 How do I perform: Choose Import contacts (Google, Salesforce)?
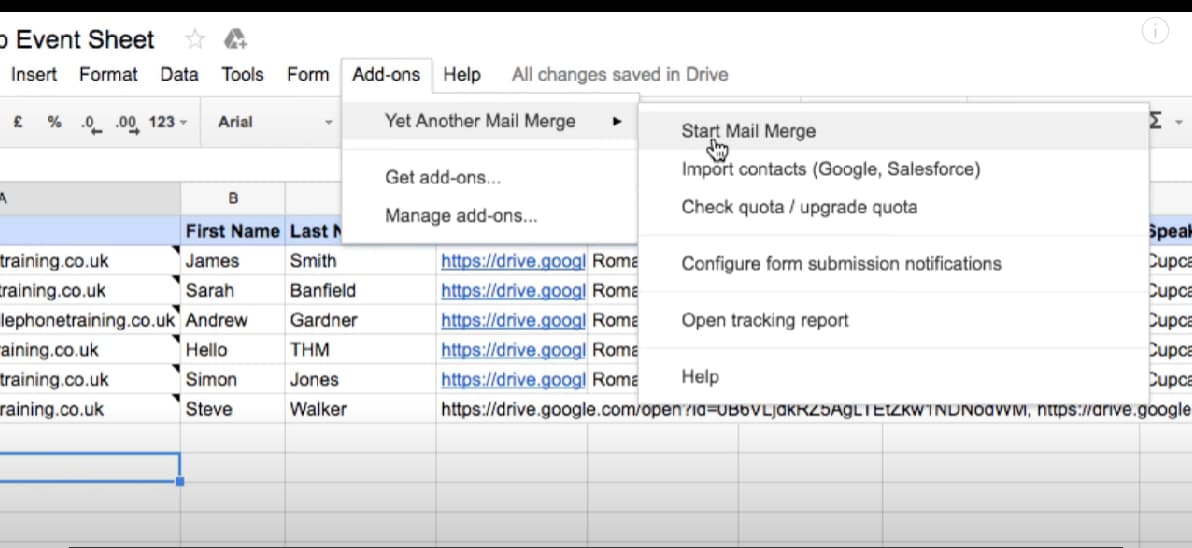pos(893,169)
